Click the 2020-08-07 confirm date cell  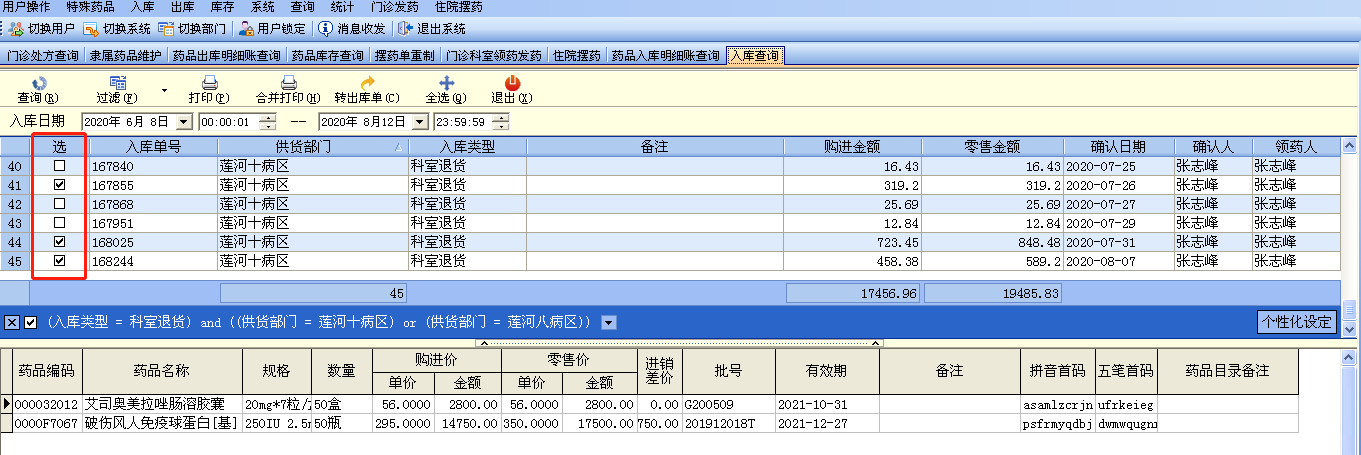coord(1118,261)
